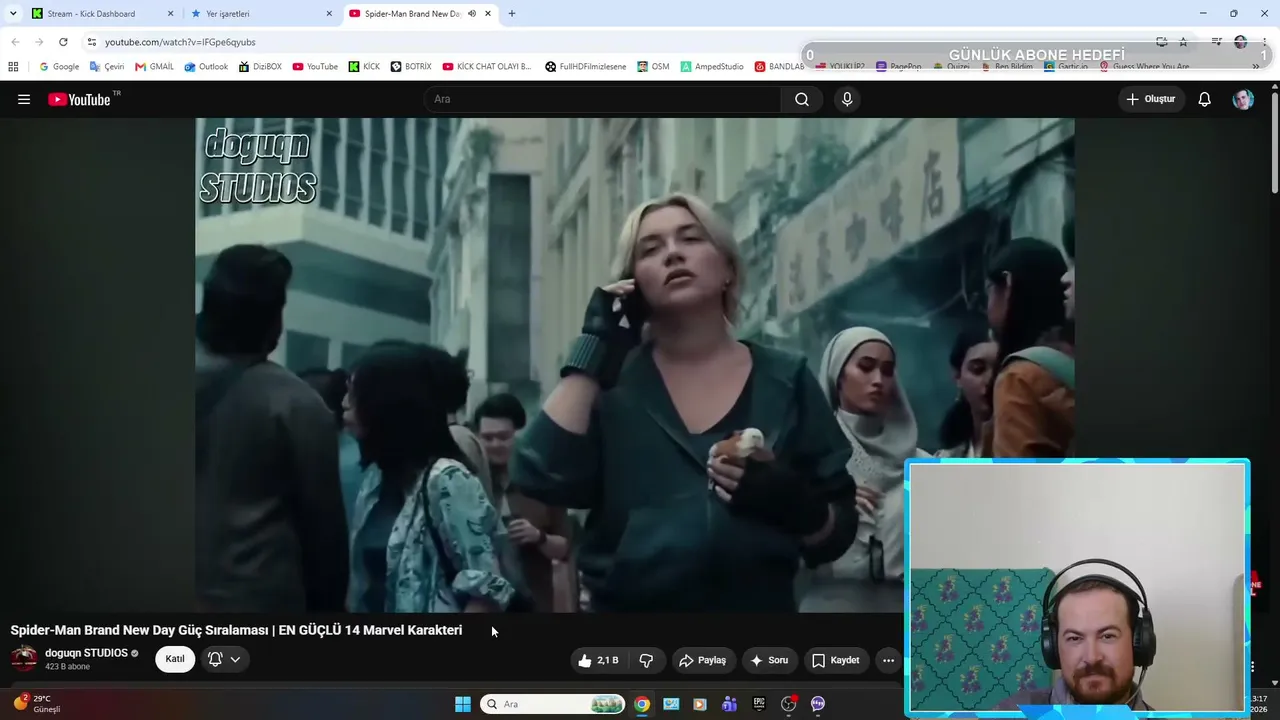
Task: Open the Google bookmark
Action: pyautogui.click(x=59, y=67)
